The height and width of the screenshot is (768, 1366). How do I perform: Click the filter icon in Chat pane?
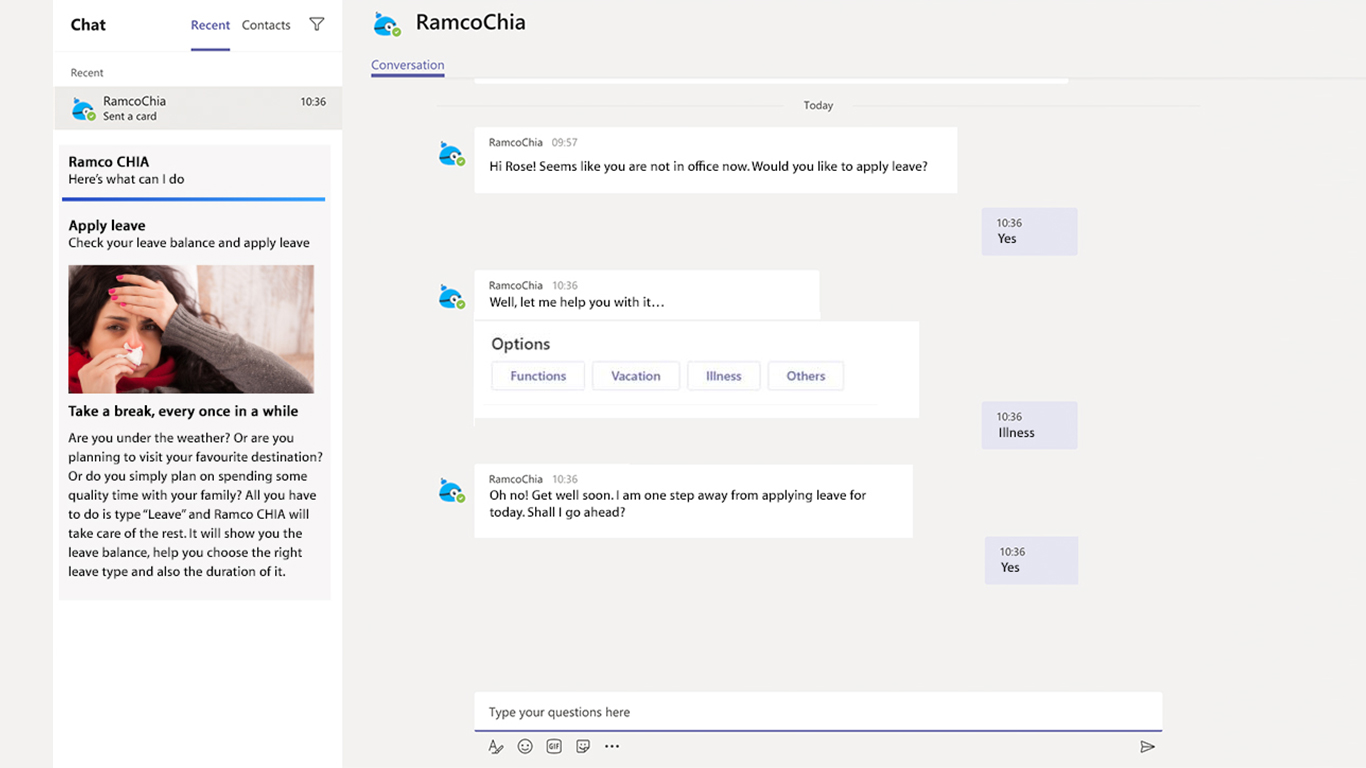pyautogui.click(x=317, y=24)
